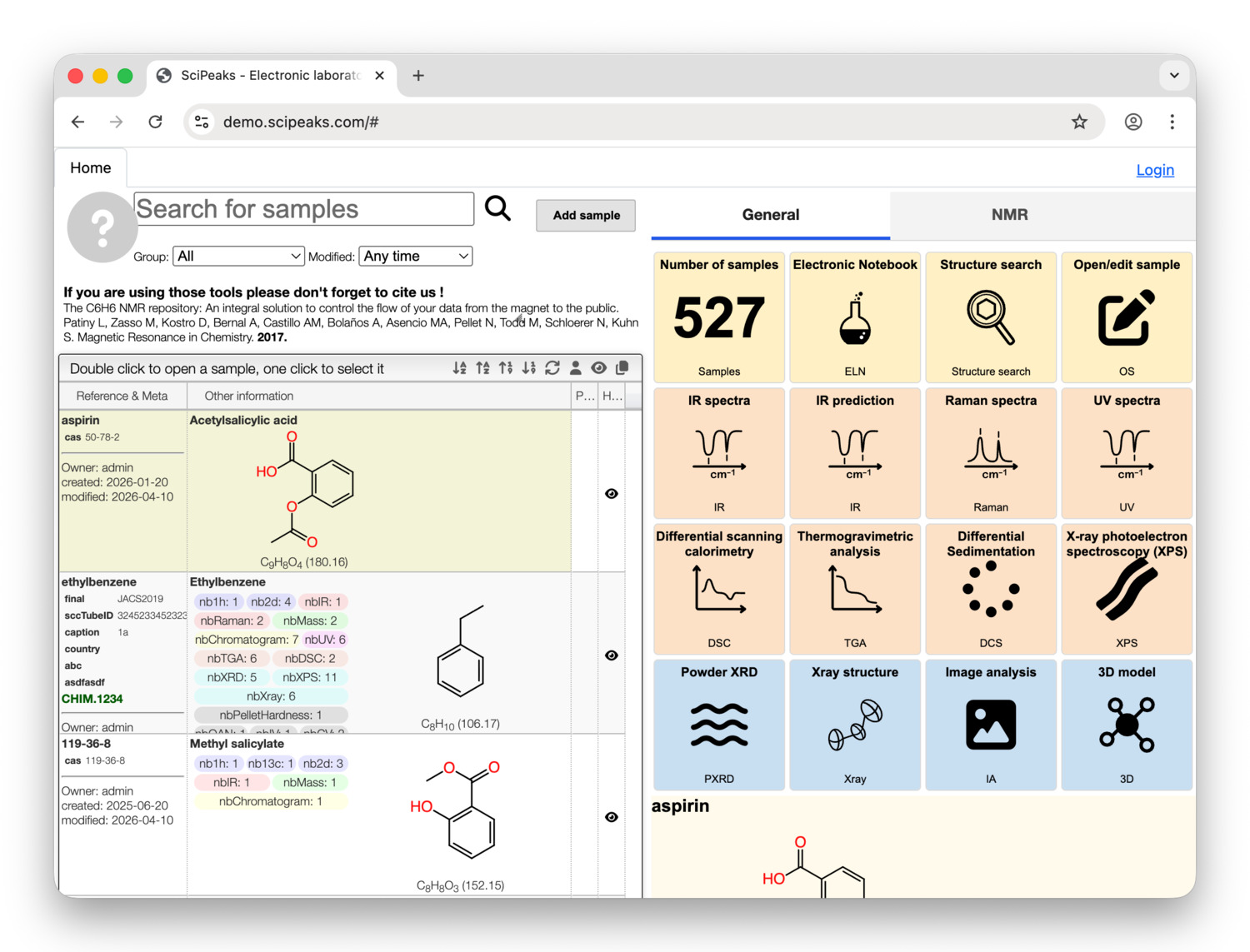Open the Structure search tool

(x=991, y=317)
